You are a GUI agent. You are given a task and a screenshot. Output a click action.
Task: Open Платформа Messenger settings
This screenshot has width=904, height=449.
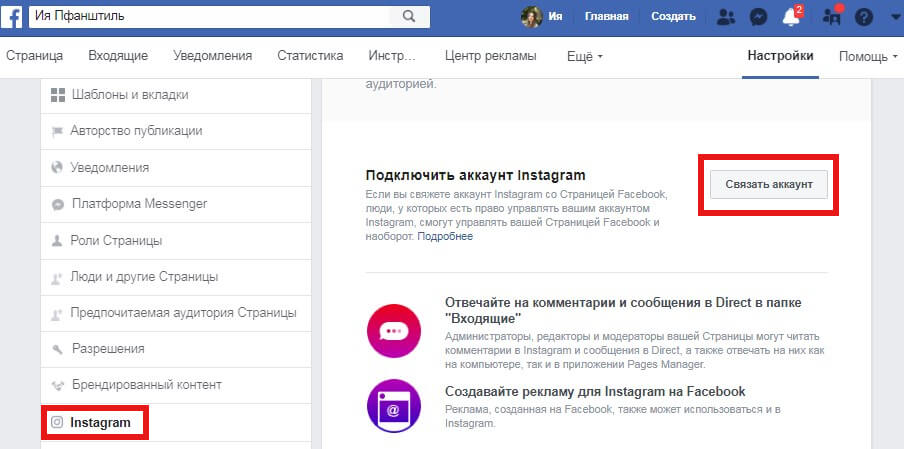click(x=176, y=204)
